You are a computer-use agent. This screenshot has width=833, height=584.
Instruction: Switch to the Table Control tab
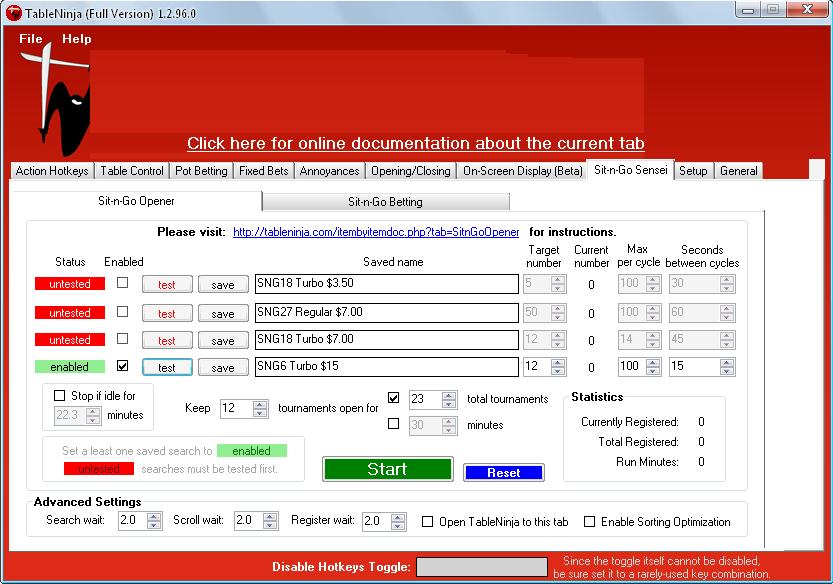132,171
